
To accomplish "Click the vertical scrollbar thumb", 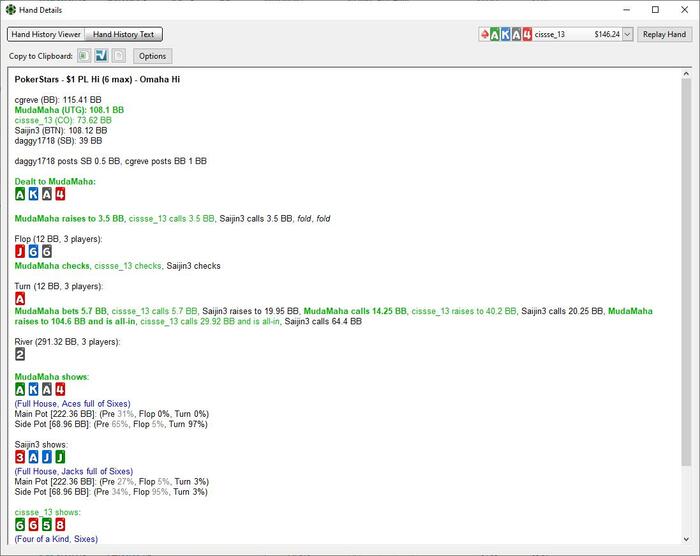I will tap(686, 272).
